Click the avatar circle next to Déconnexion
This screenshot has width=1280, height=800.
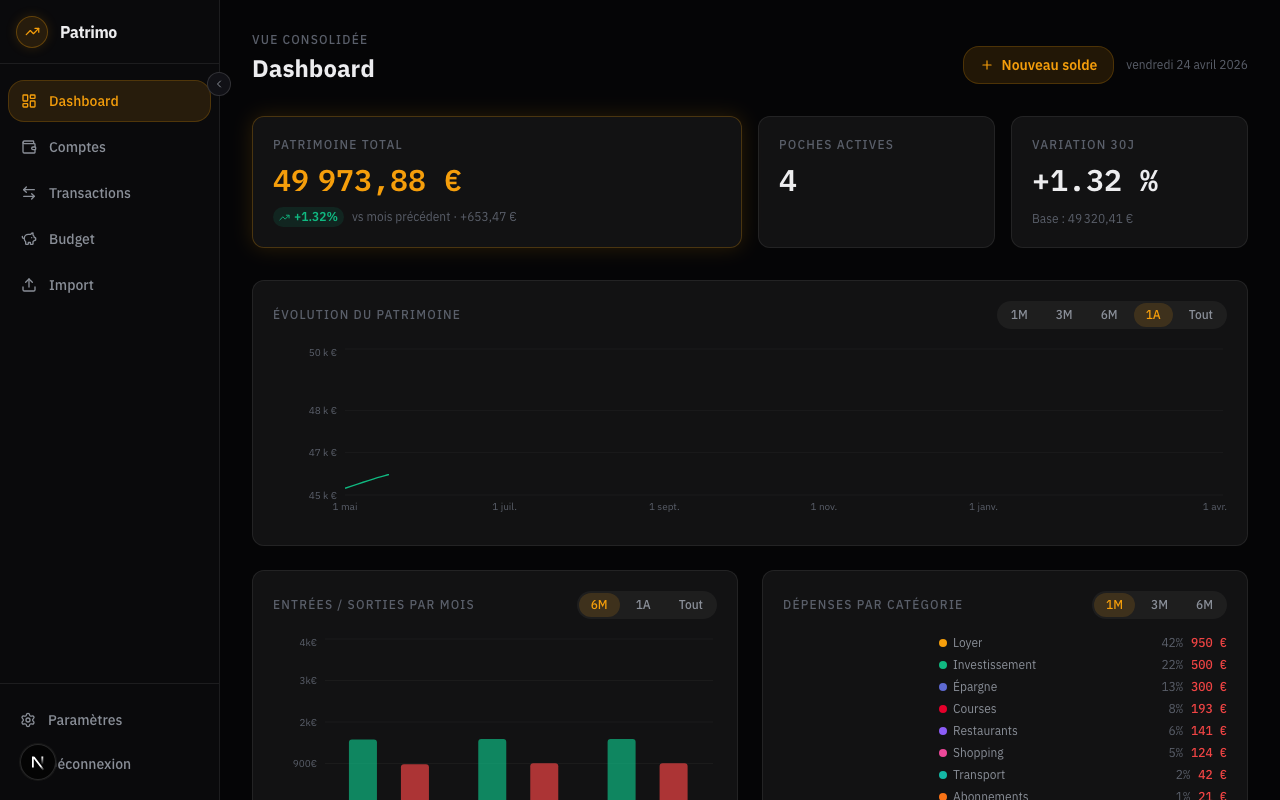click(x=38, y=762)
